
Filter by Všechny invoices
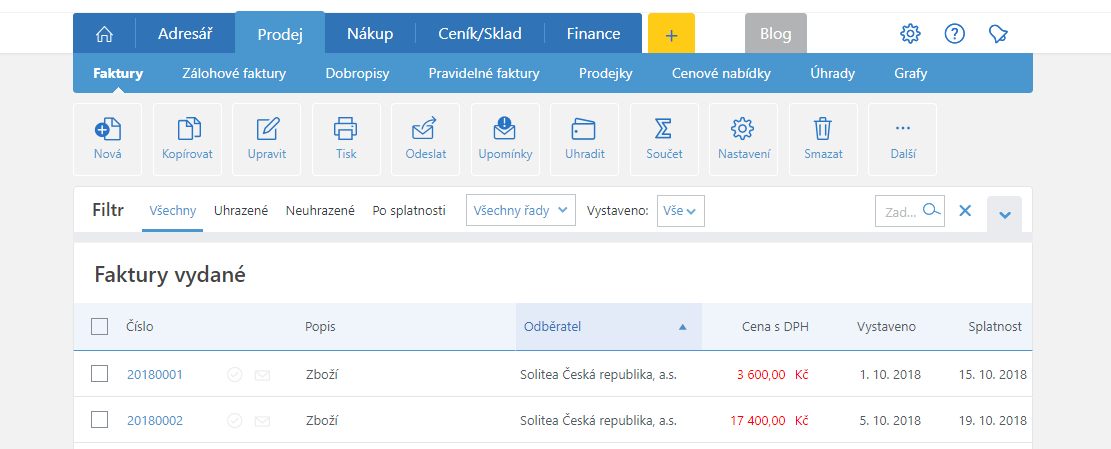[x=172, y=210]
